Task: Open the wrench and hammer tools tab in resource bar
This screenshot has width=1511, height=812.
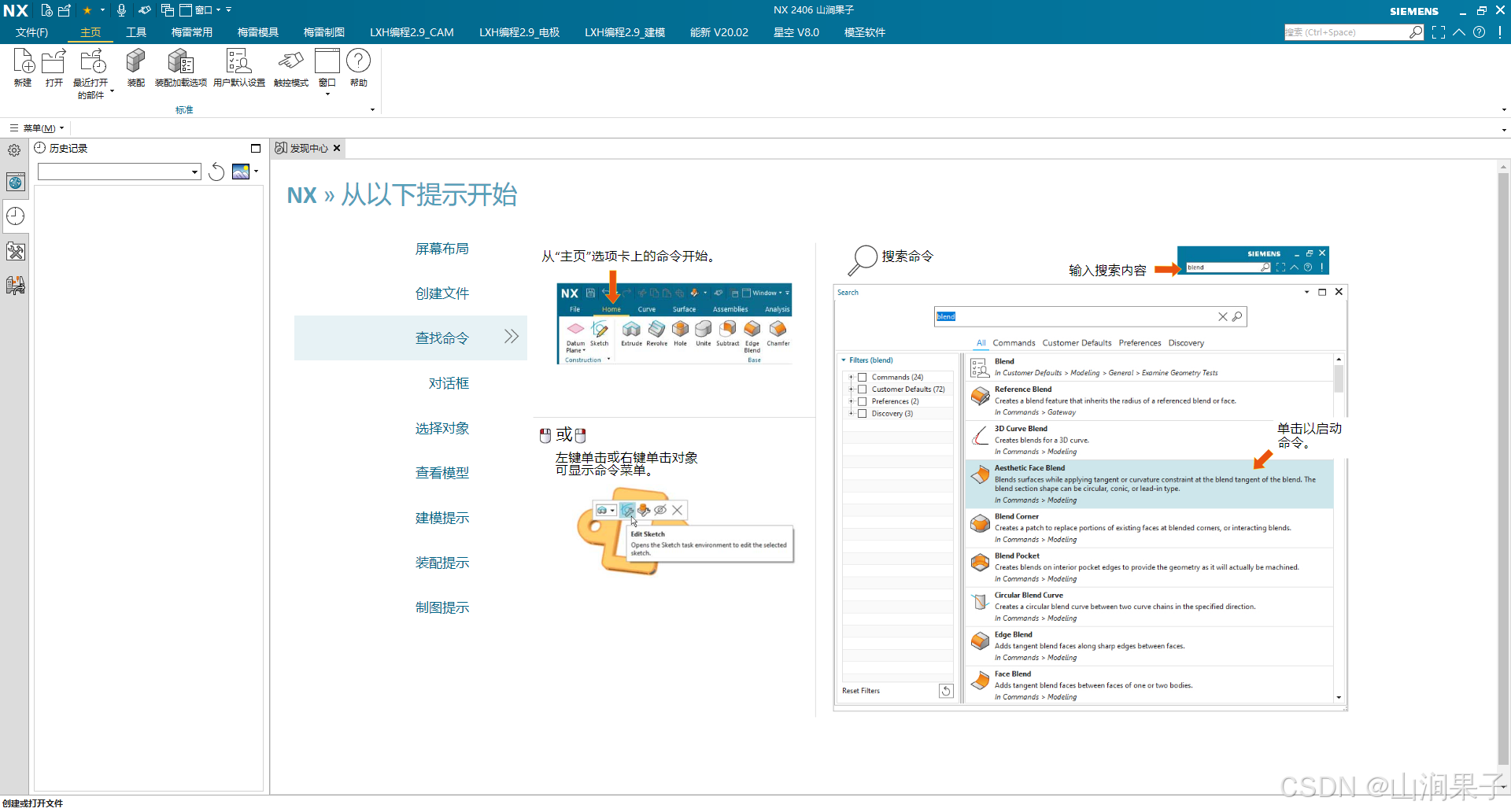Action: [x=15, y=252]
